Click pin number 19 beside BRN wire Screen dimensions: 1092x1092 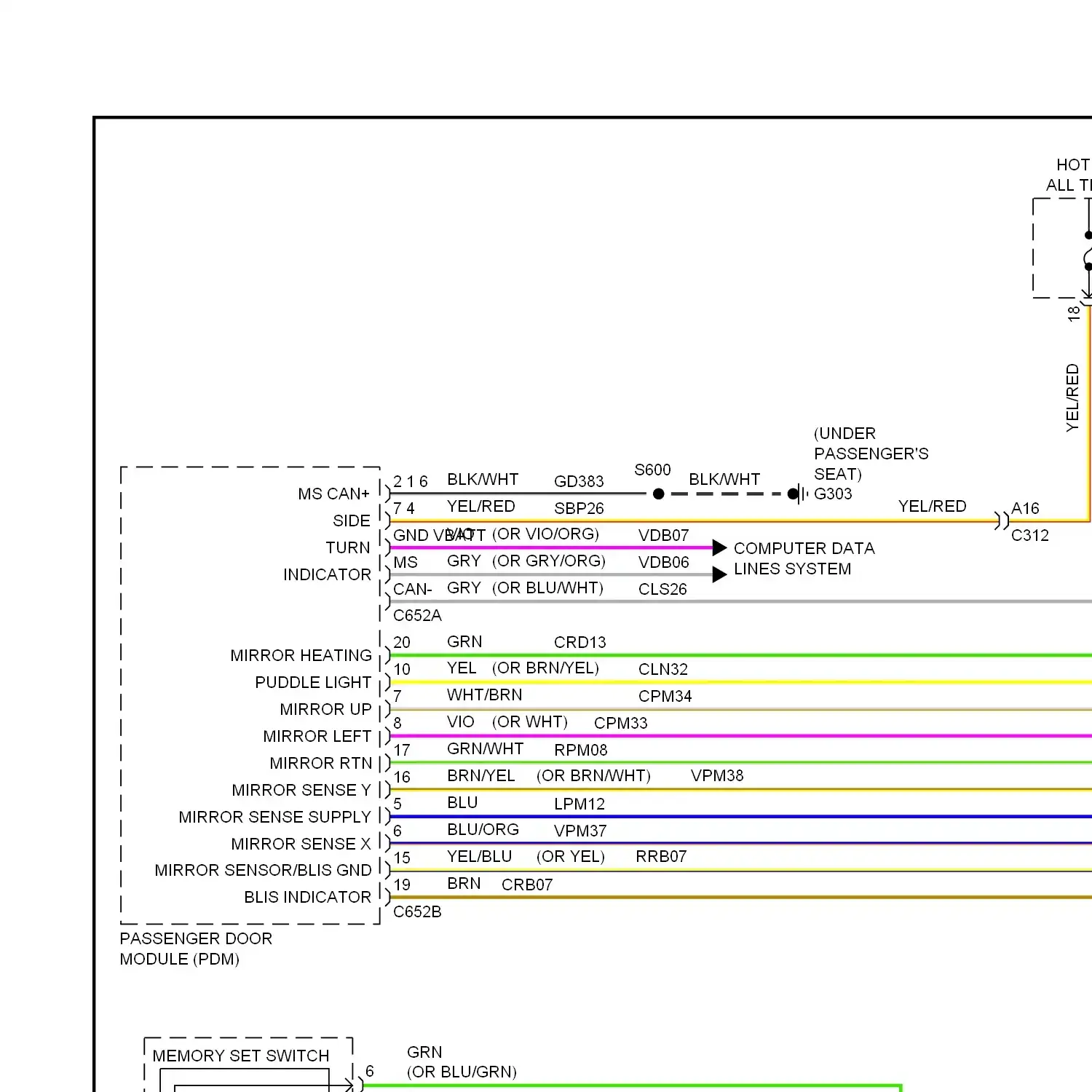click(x=402, y=885)
